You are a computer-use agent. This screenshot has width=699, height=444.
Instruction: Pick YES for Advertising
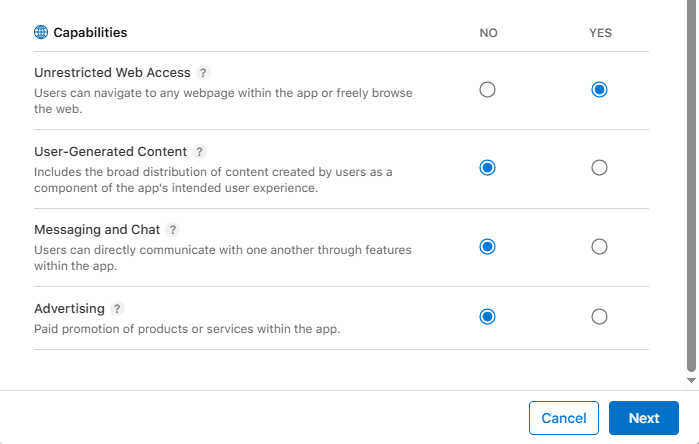coord(599,317)
